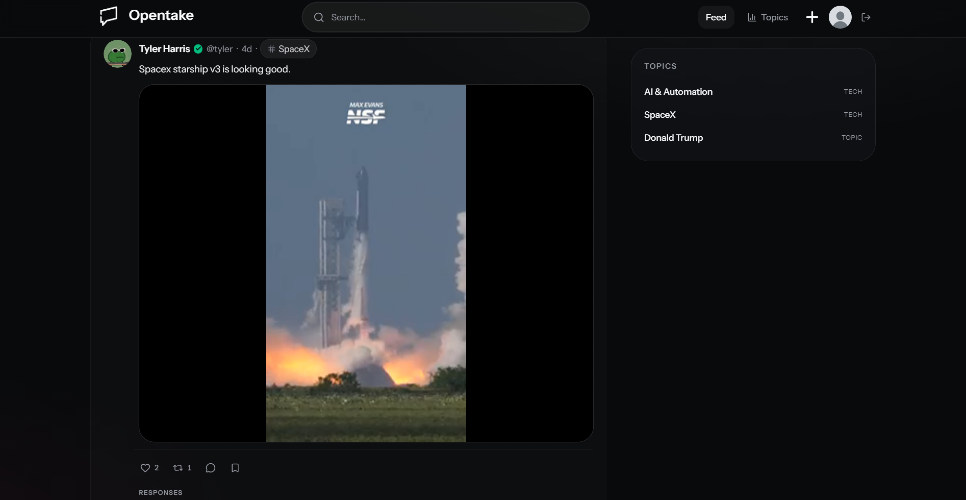
Task: Select the 4d post timestamp
Action: 246,49
